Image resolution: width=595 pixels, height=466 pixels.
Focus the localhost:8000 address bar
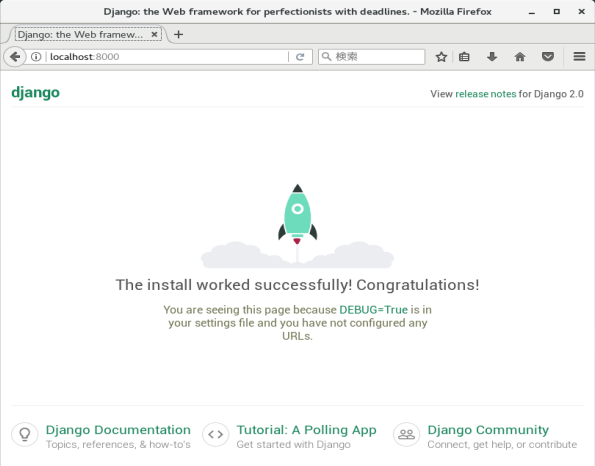click(x=167, y=57)
